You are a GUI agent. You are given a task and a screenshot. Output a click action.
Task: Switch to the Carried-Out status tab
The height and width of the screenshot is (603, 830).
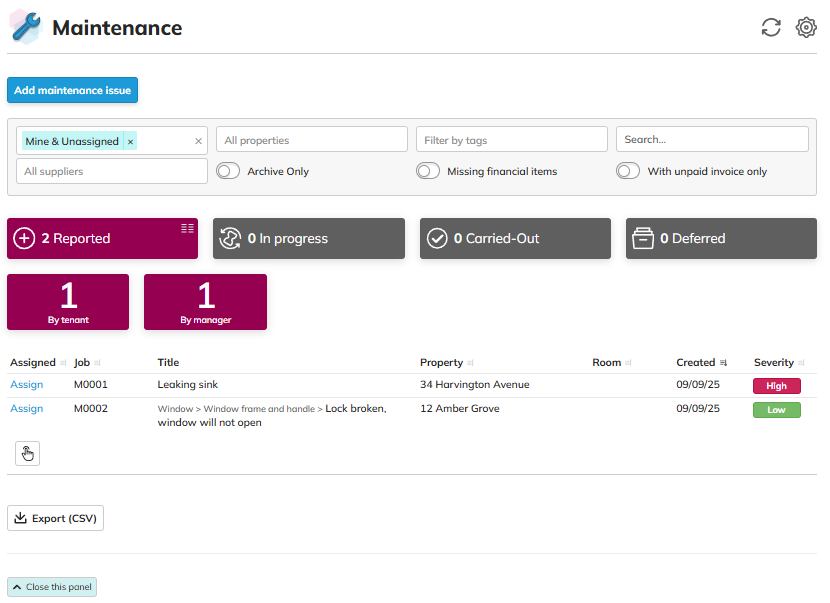515,239
